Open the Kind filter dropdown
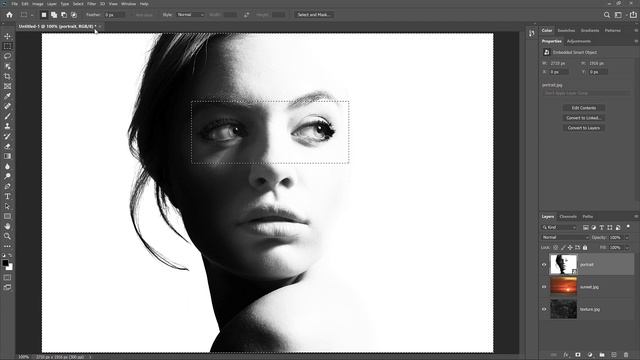Image resolution: width=640 pixels, height=360 pixels. click(559, 227)
